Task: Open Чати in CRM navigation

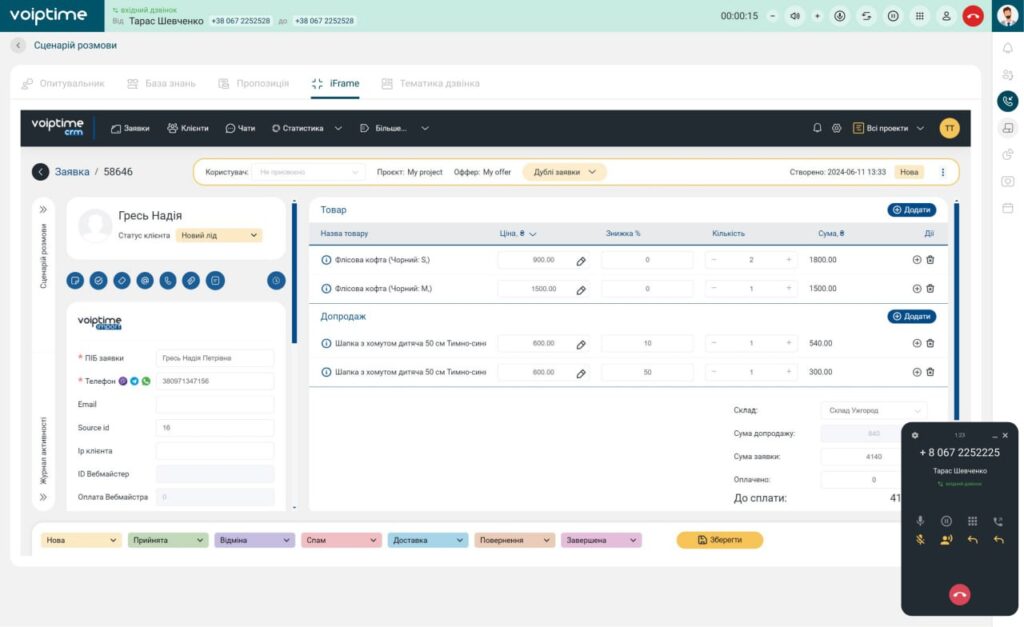Action: point(240,129)
